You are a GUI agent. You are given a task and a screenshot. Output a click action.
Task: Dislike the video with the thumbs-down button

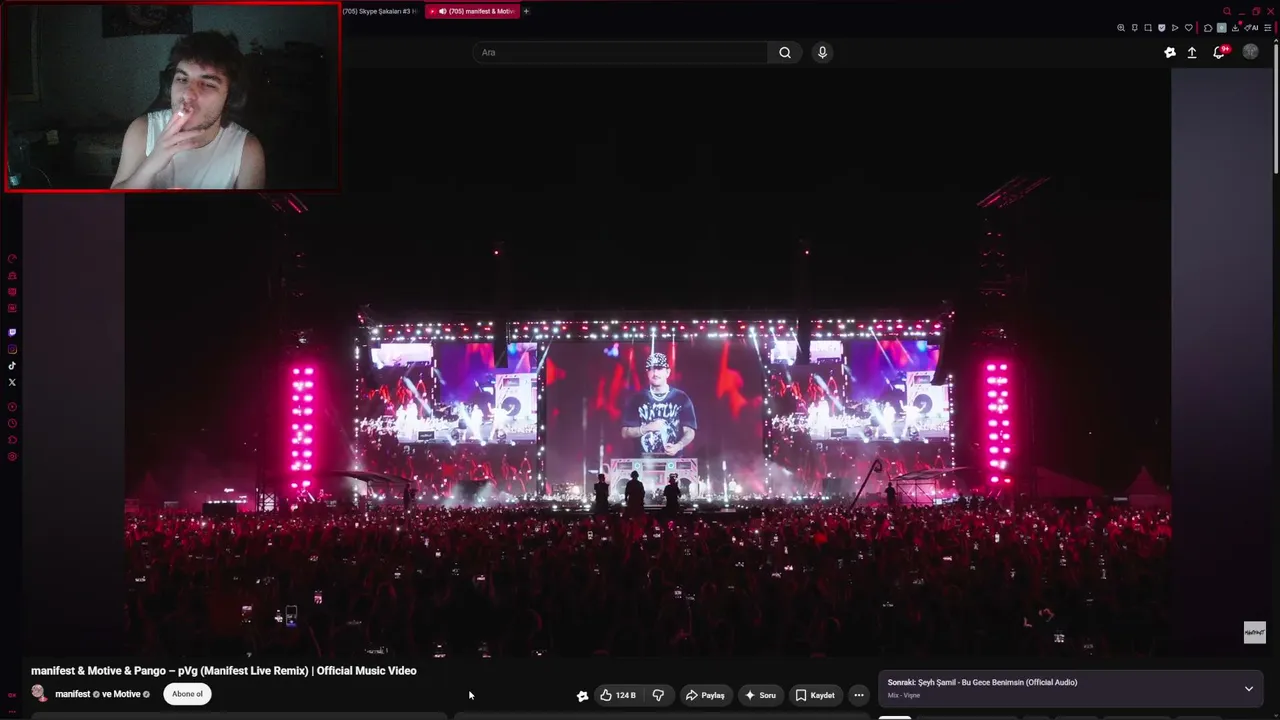click(658, 695)
